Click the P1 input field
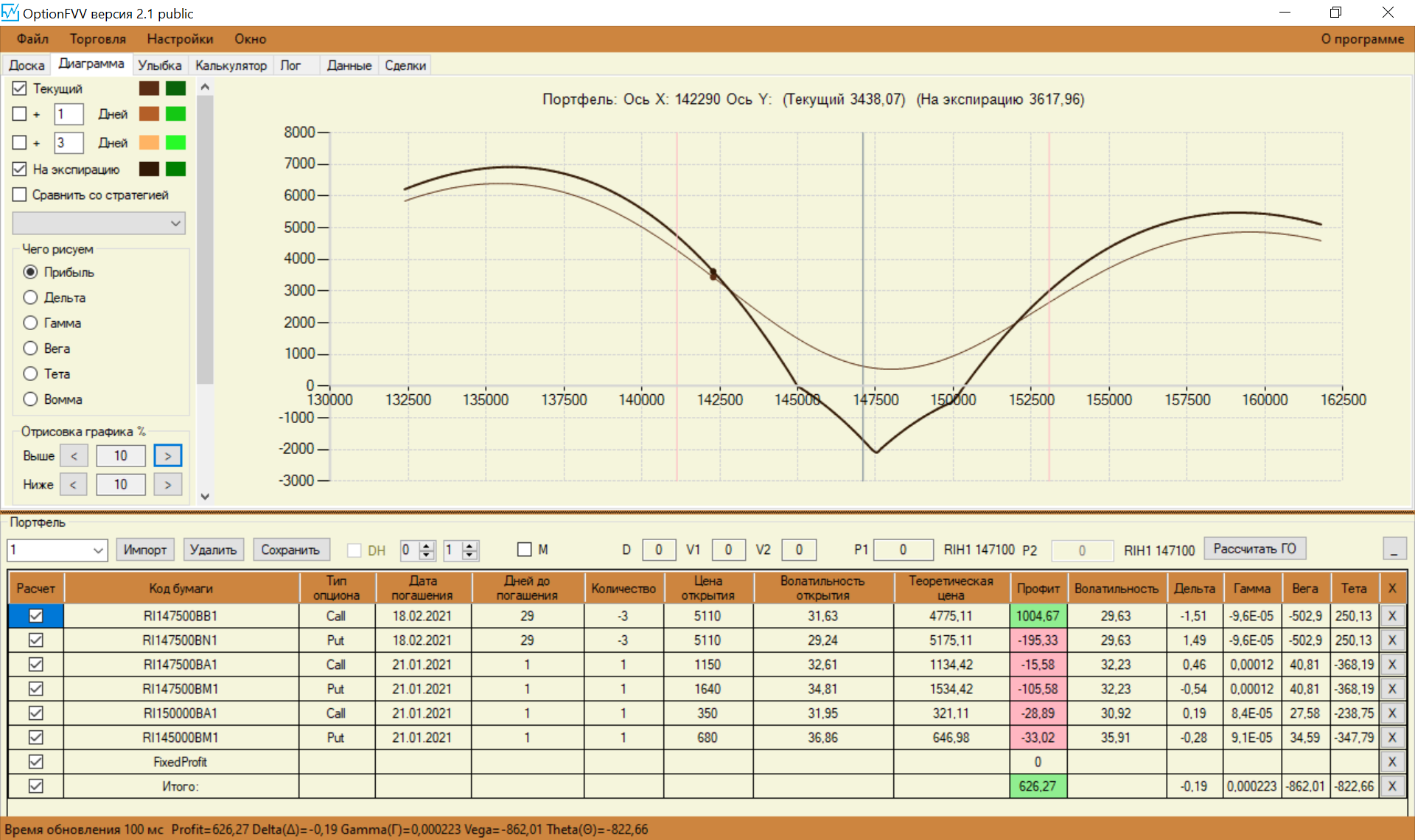 coord(902,550)
